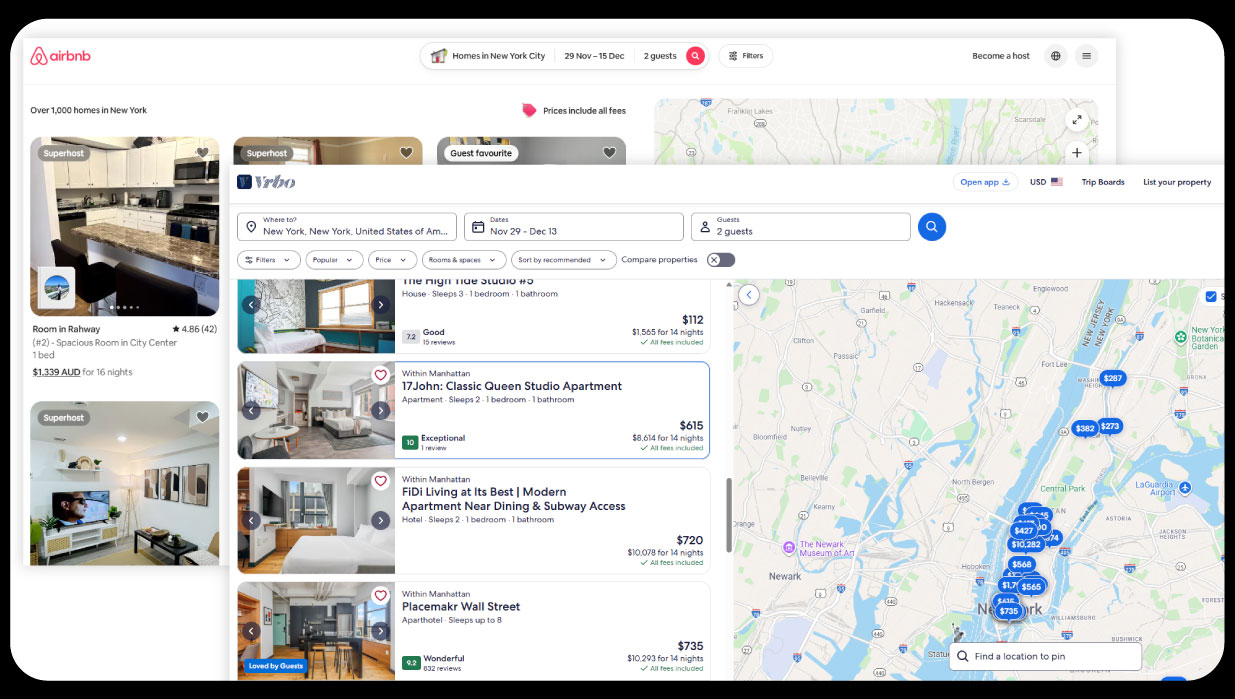Viewport: 1235px width, 699px height.
Task: Save 17John Classic Queen Studio with heart
Action: click(380, 376)
